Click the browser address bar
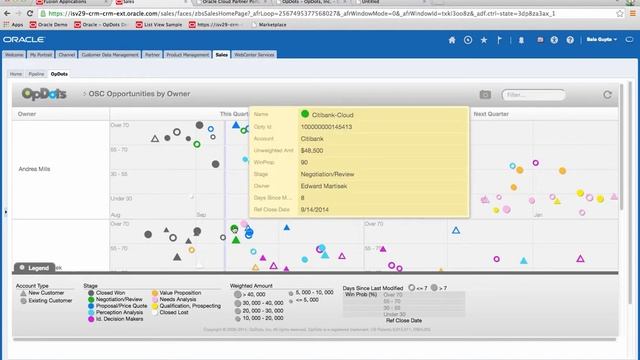Screen dimensions: 640x360 327,13
